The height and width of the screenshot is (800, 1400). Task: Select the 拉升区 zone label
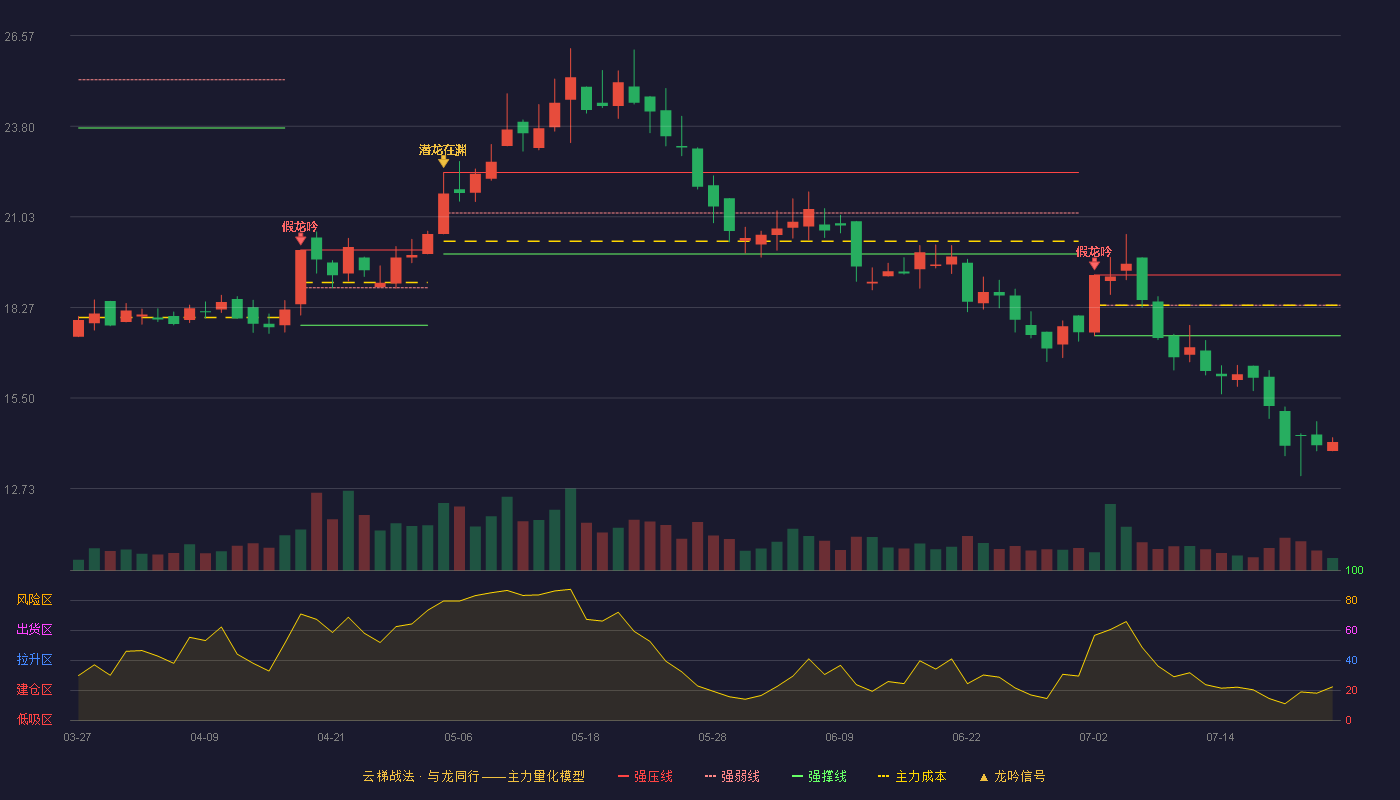pos(34,660)
